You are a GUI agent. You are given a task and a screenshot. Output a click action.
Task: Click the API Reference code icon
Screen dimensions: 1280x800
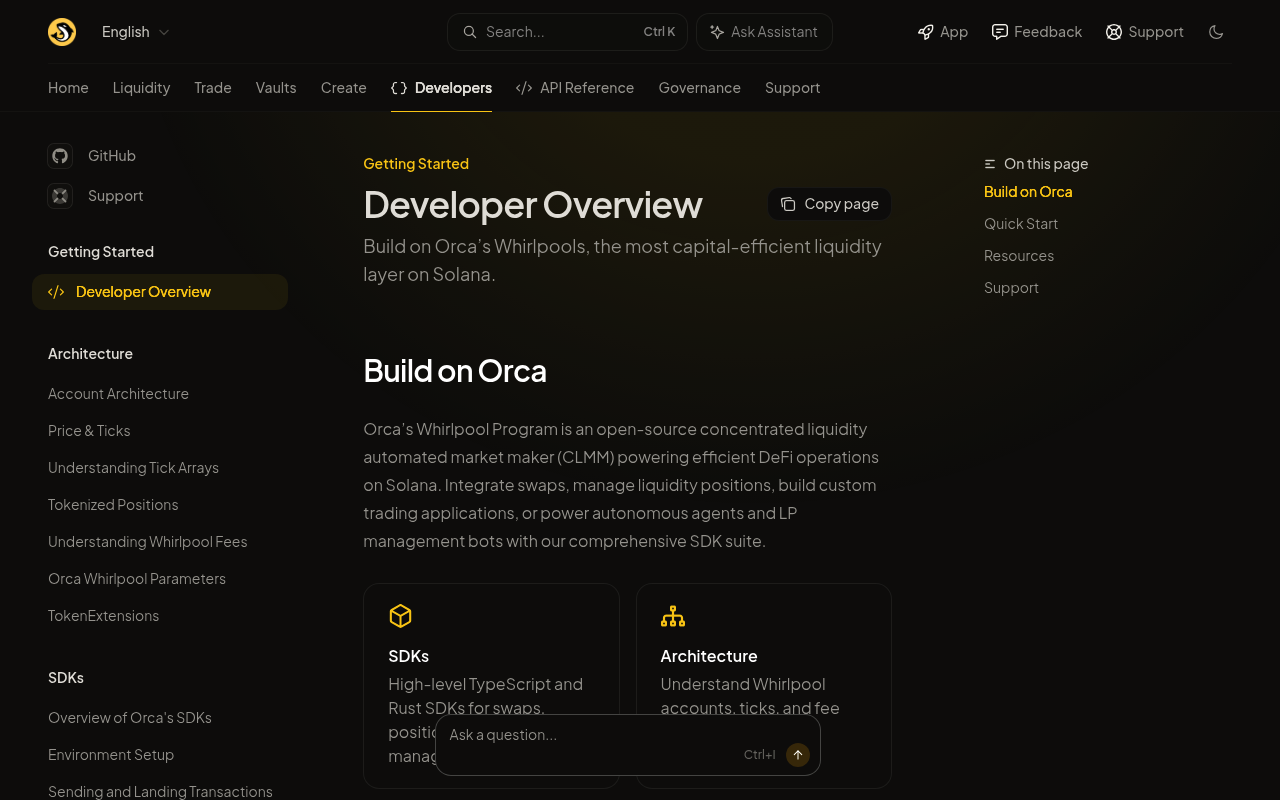click(524, 88)
